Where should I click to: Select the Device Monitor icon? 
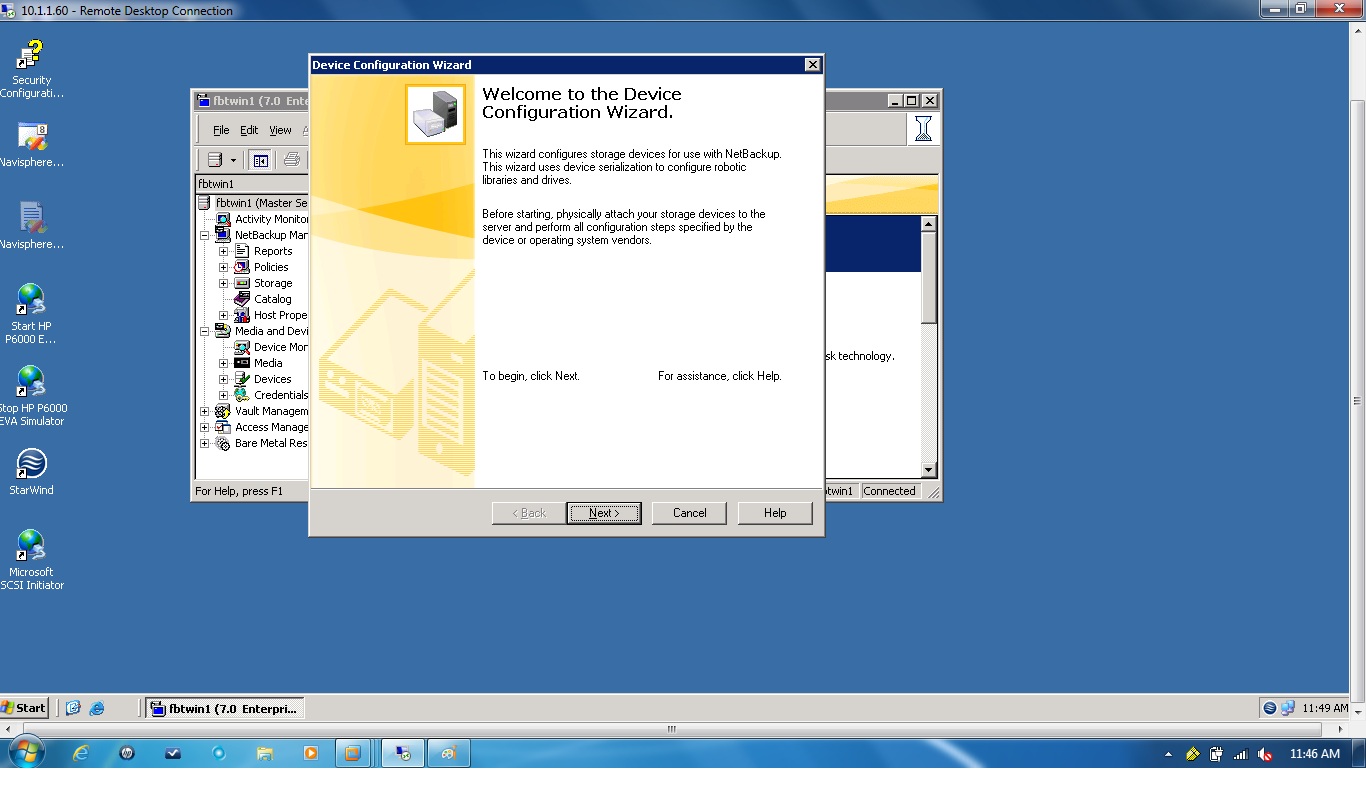(x=242, y=347)
